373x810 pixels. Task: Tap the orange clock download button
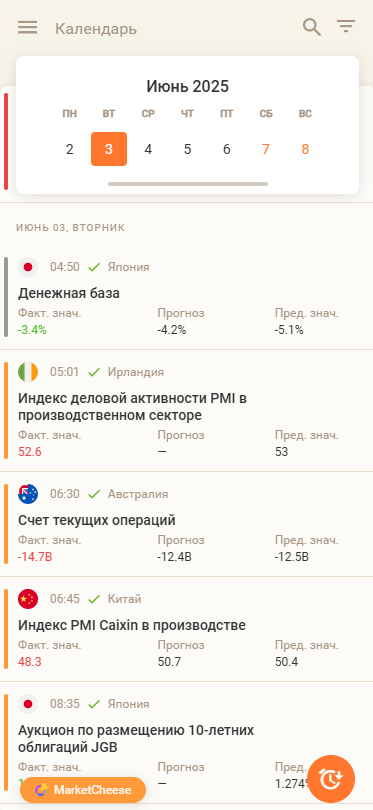point(331,778)
